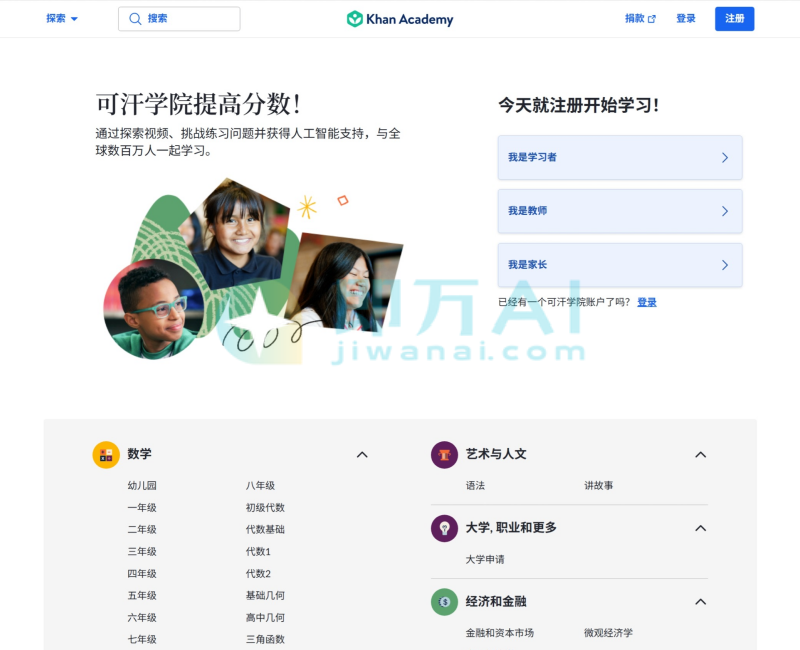The height and width of the screenshot is (650, 800).
Task: Select the 我是教师 option panel
Action: (620, 211)
